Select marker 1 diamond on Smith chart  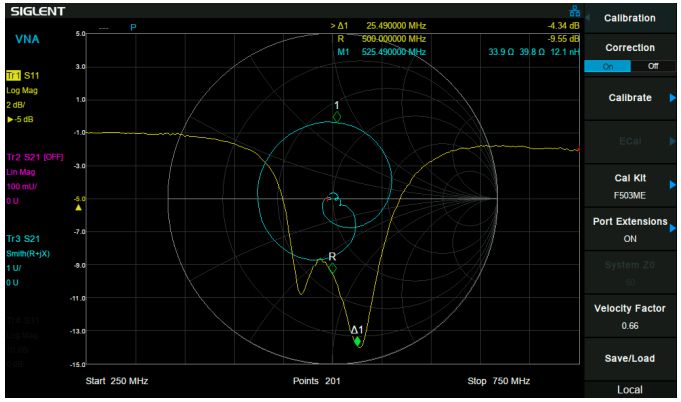pyautogui.click(x=337, y=117)
